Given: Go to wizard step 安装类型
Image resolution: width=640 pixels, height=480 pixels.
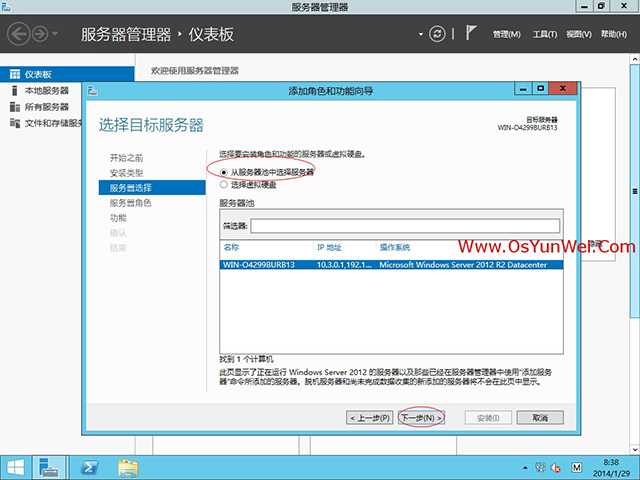Looking at the screenshot, I should [127, 173].
